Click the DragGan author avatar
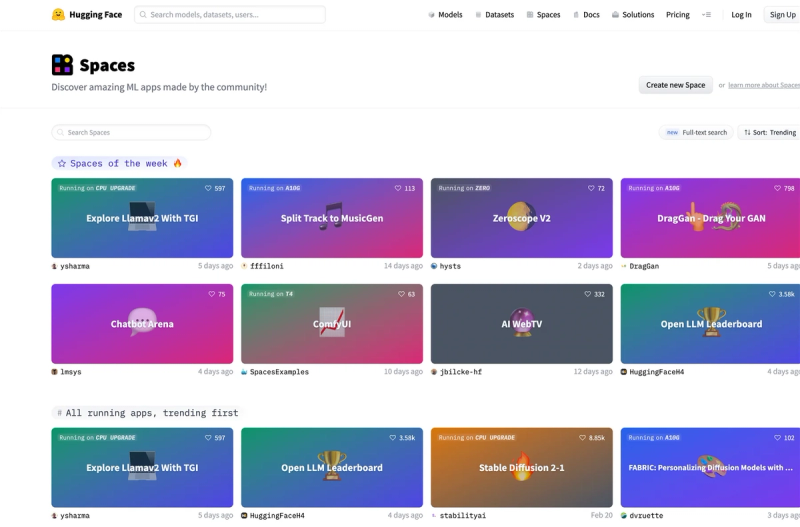 coord(623,266)
